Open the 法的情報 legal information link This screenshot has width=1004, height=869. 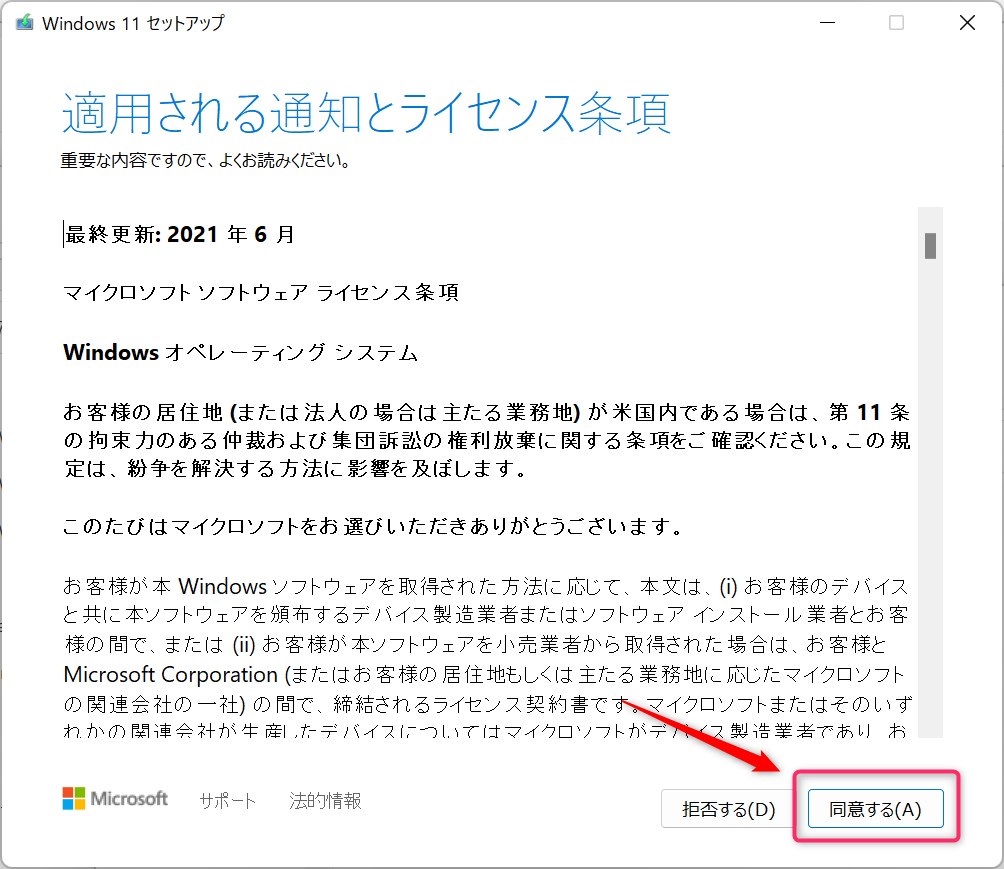click(325, 800)
